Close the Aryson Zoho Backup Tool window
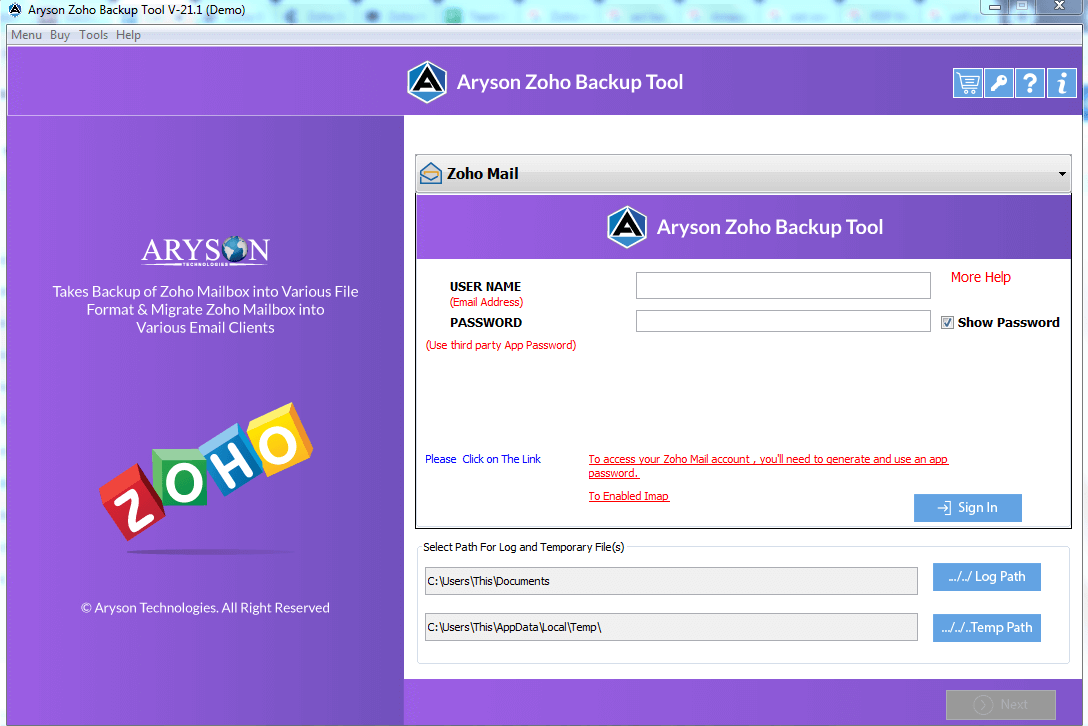This screenshot has width=1088, height=726. click(1059, 6)
